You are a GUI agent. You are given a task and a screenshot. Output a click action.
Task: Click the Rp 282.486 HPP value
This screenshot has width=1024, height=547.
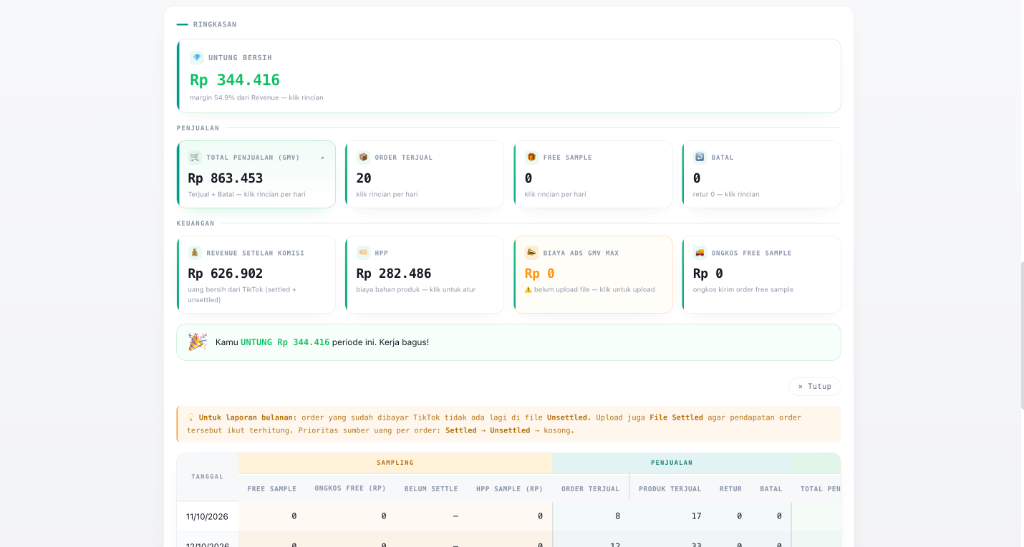[x=394, y=274]
